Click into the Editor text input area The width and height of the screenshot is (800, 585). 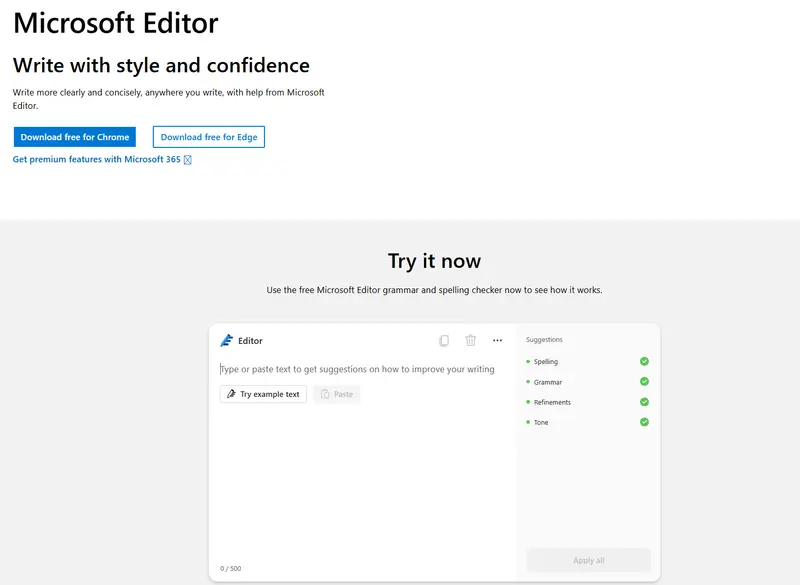click(357, 369)
